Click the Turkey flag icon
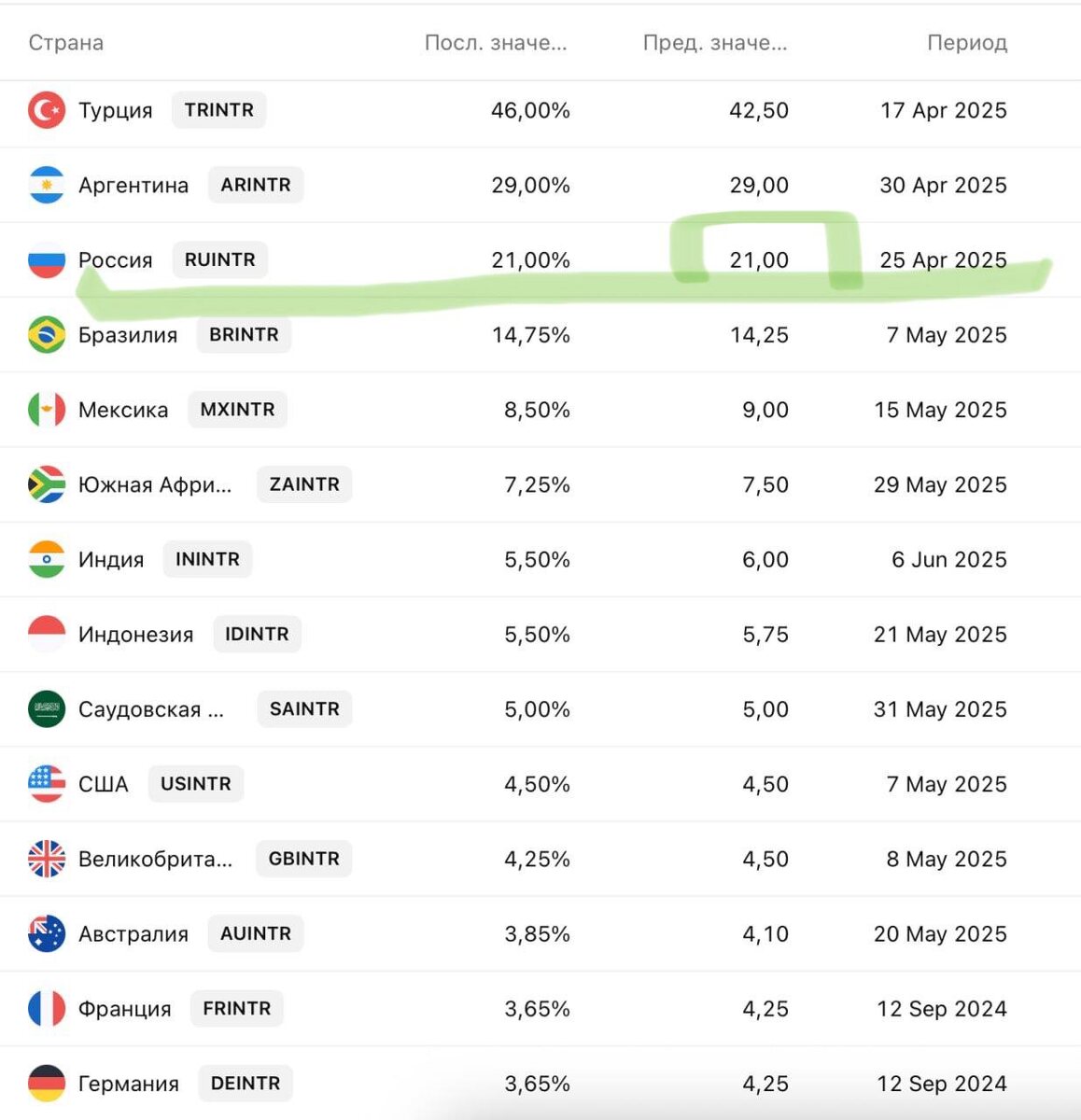Viewport: 1081px width, 1120px height. click(x=47, y=110)
